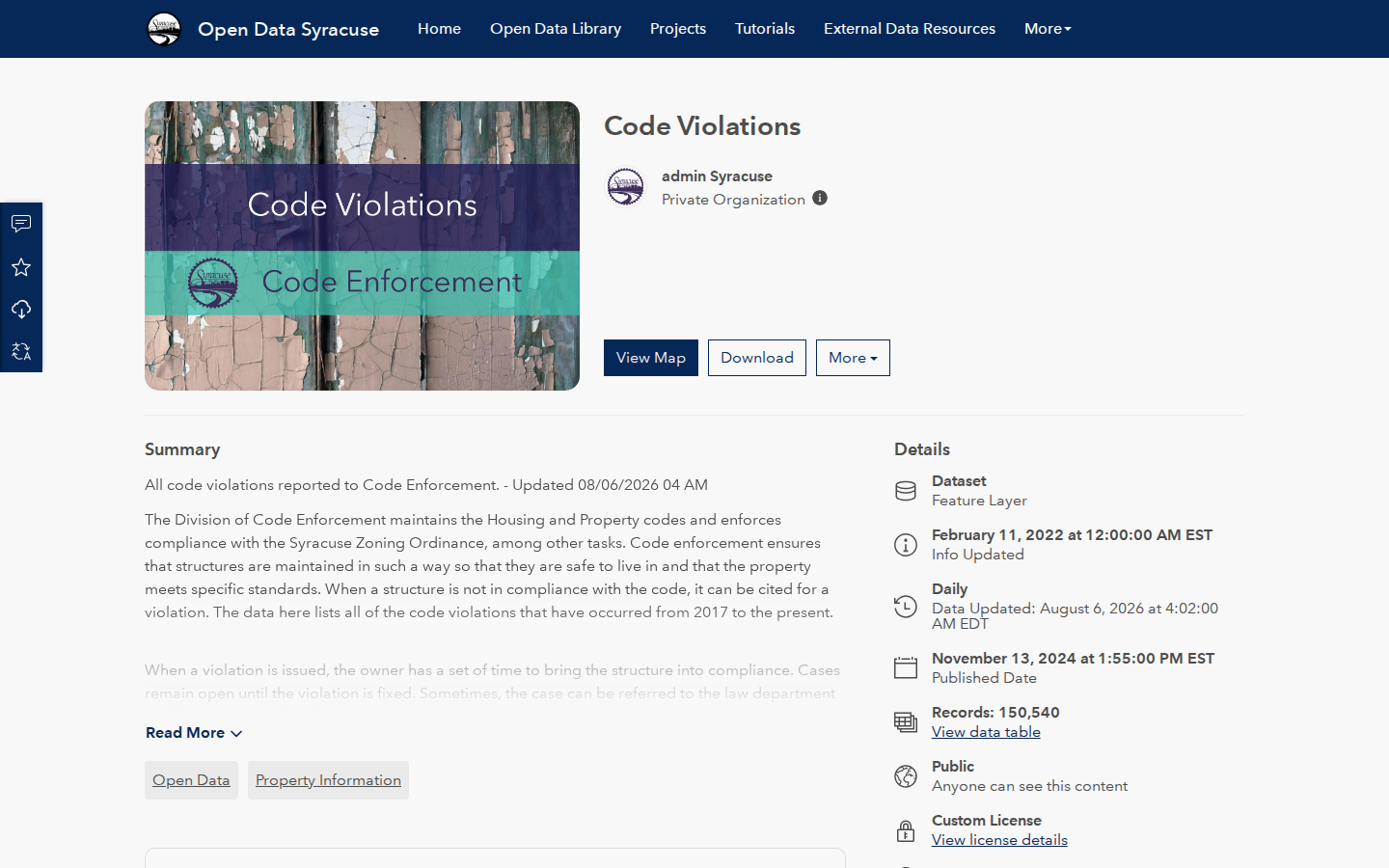Click the Records table icon
The height and width of the screenshot is (868, 1389).
pos(906,722)
